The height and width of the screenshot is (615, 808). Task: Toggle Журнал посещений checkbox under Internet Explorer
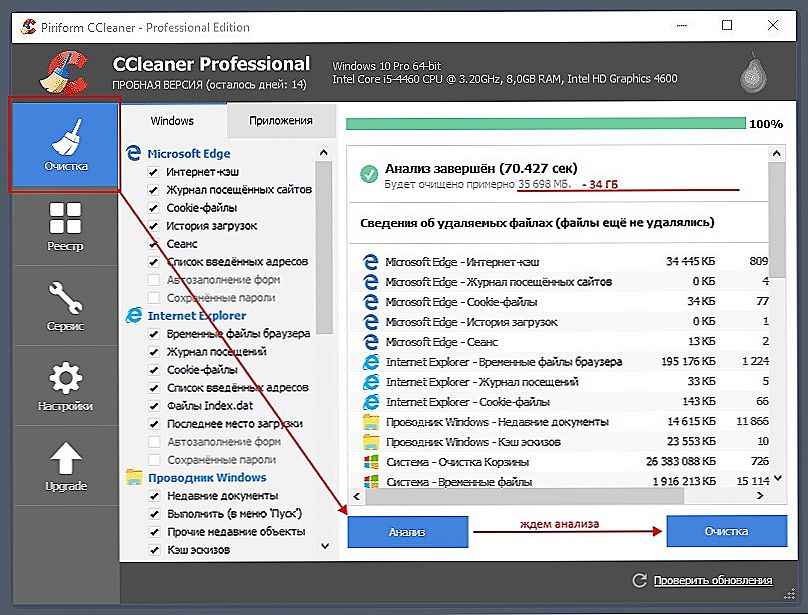[154, 352]
